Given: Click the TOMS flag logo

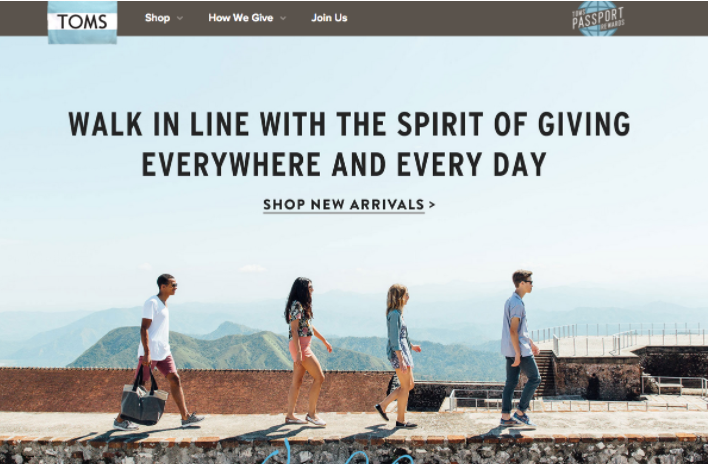Looking at the screenshot, I should pyautogui.click(x=82, y=22).
